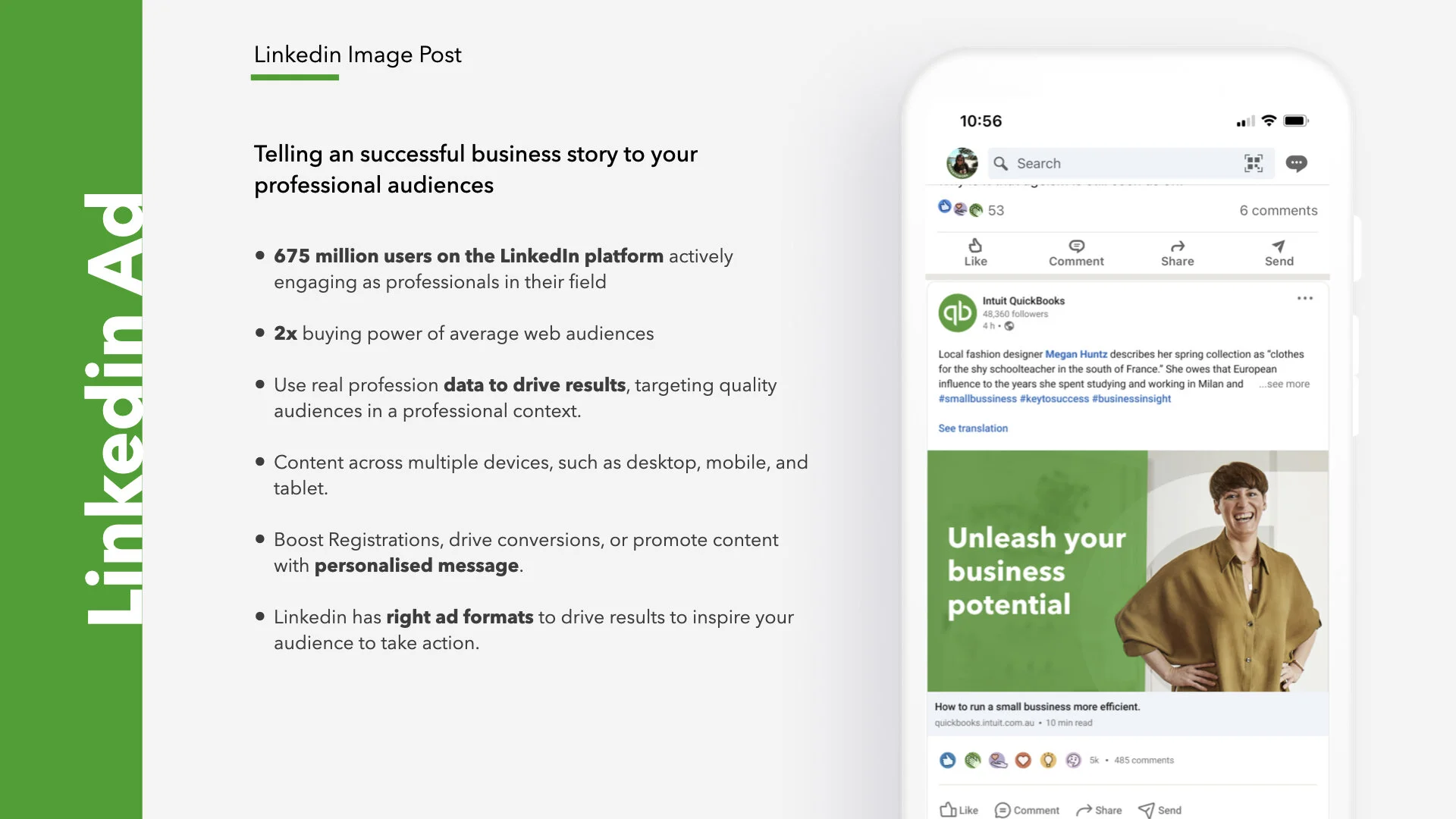Open the #businessinsight hashtag
Screen dimensions: 1456x819
tap(1131, 399)
